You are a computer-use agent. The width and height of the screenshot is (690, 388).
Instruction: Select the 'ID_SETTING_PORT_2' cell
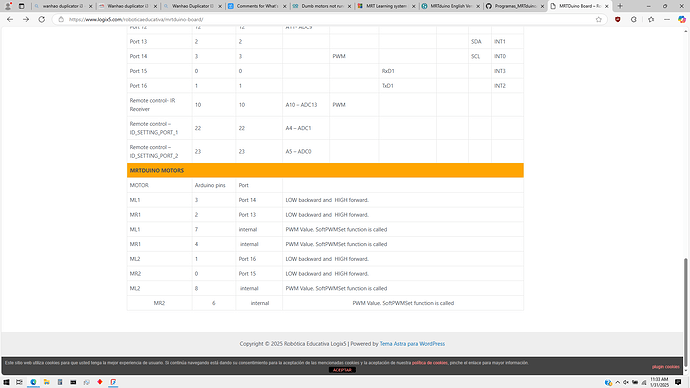point(159,151)
